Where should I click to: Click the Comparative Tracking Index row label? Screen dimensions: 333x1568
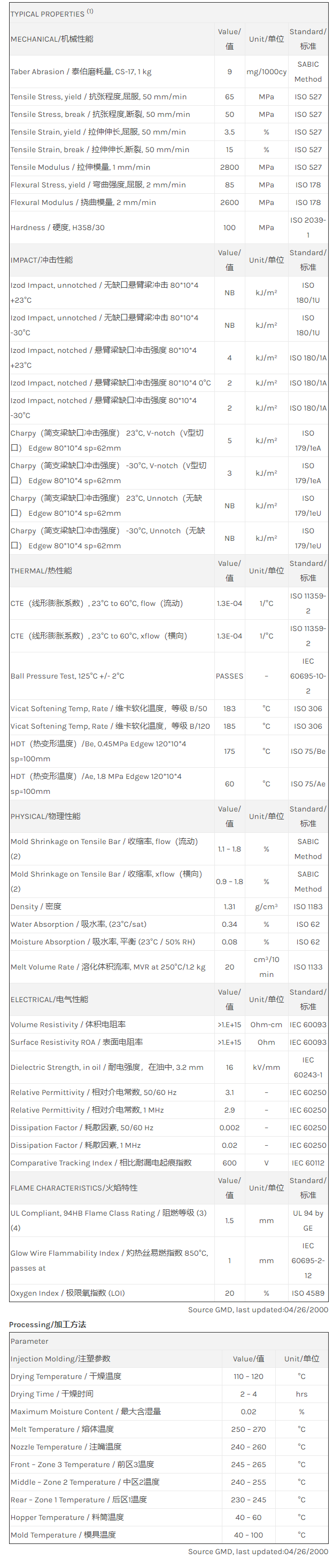pyautogui.click(x=101, y=1163)
